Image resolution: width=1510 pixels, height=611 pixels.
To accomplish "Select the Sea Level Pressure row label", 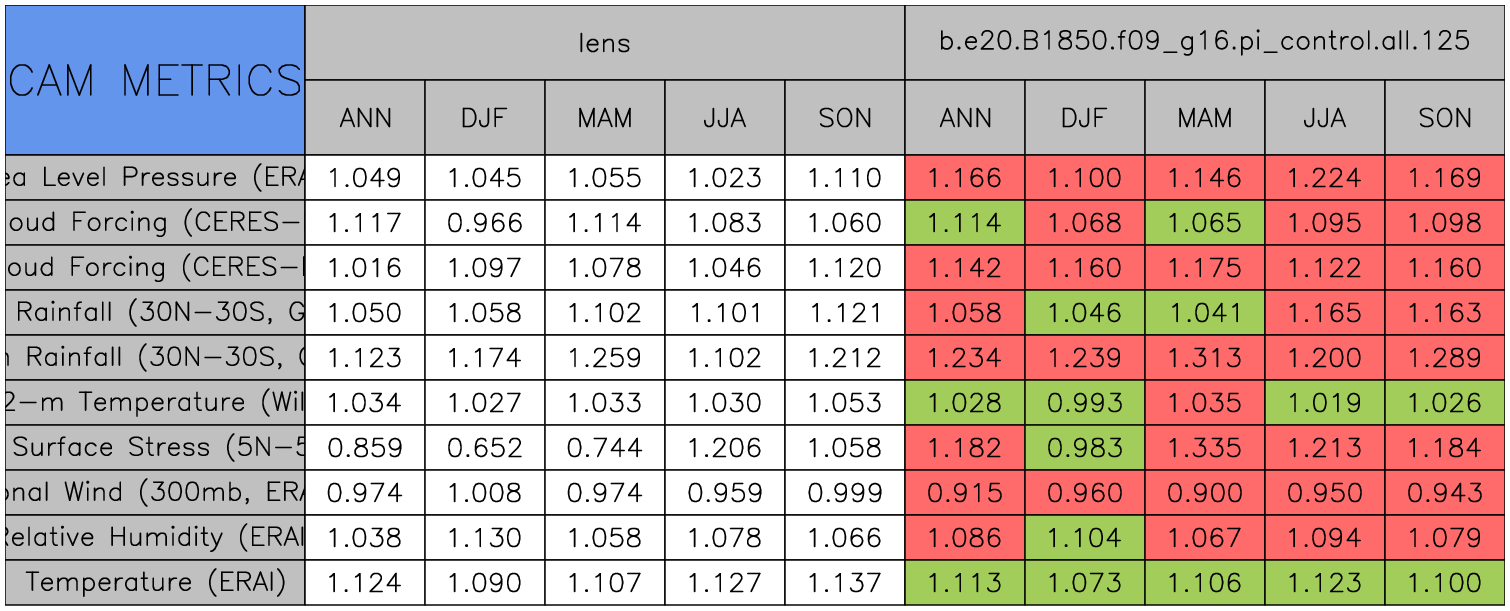I will [x=155, y=178].
